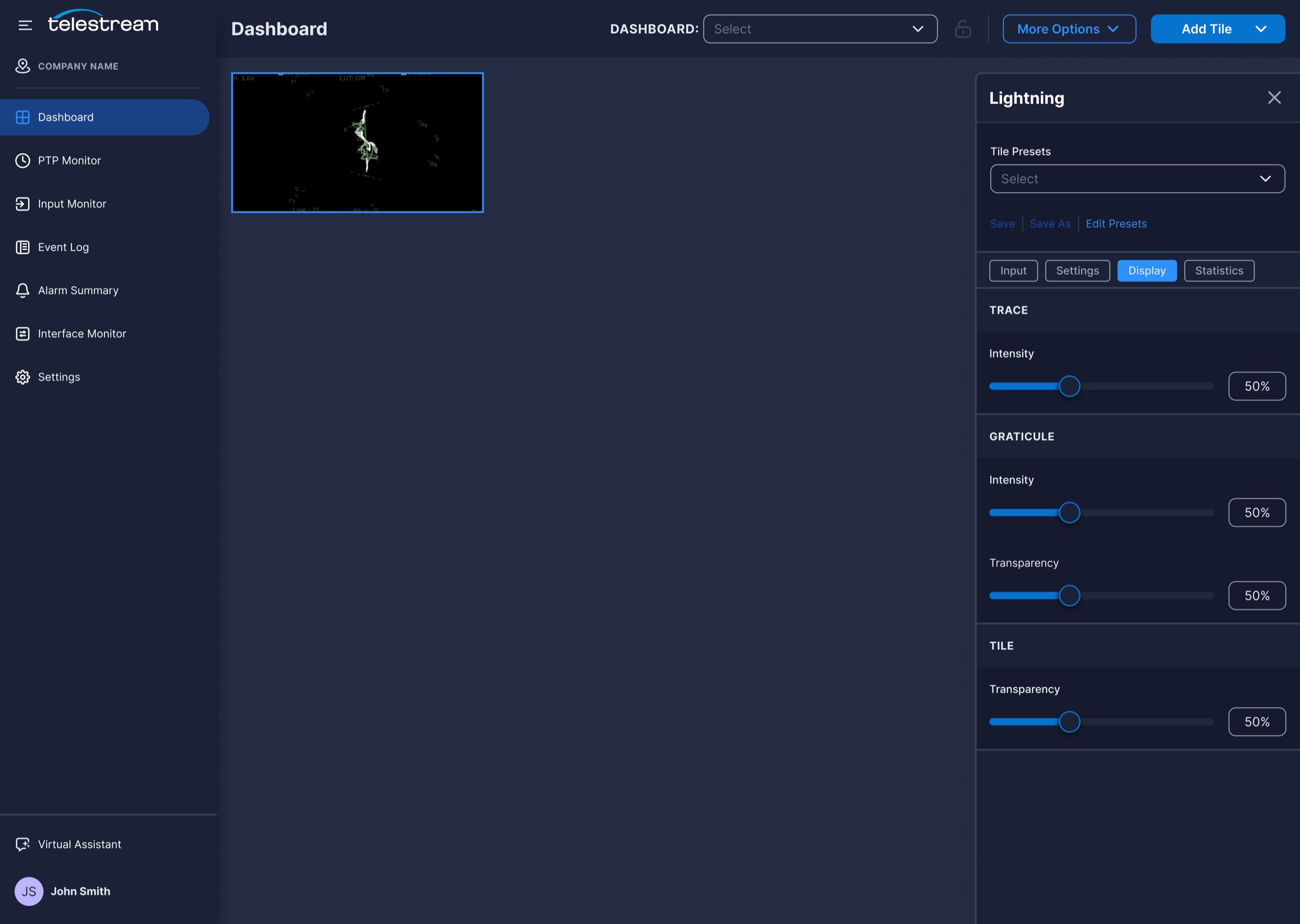The width and height of the screenshot is (1300, 924).
Task: Click the Graticule Intensity slider handle
Action: (x=1069, y=512)
